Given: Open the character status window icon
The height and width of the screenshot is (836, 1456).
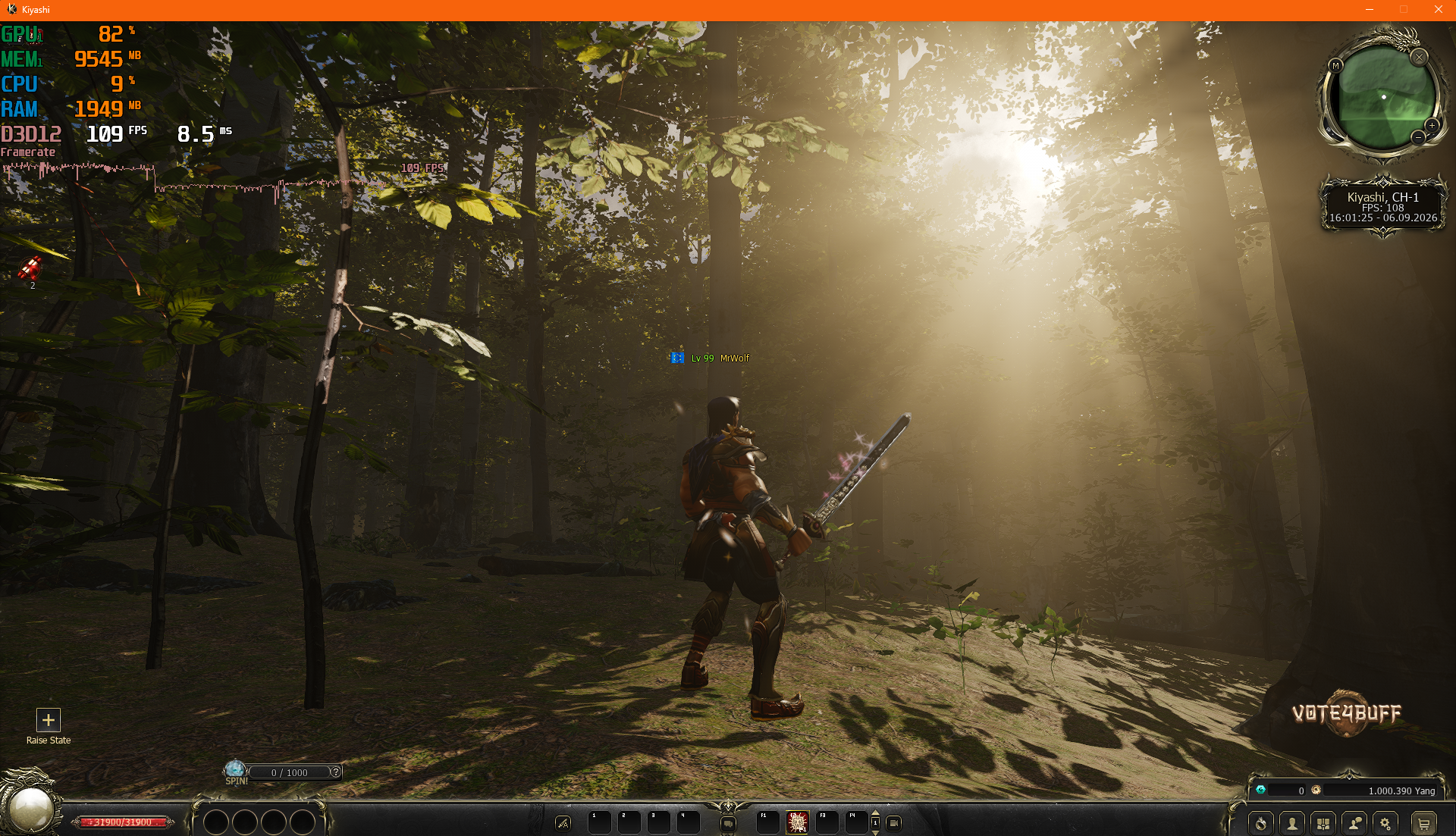Looking at the screenshot, I should tap(1292, 824).
